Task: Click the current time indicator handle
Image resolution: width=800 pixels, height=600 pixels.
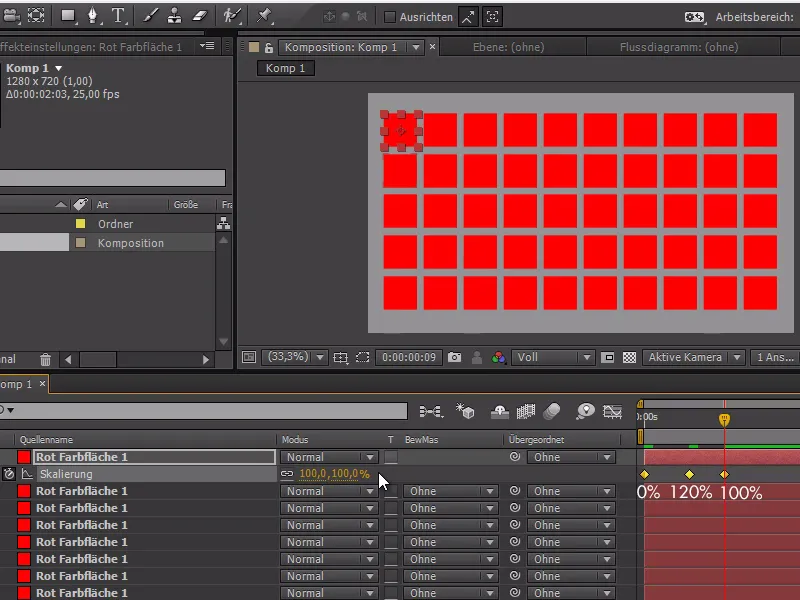Action: [724, 419]
